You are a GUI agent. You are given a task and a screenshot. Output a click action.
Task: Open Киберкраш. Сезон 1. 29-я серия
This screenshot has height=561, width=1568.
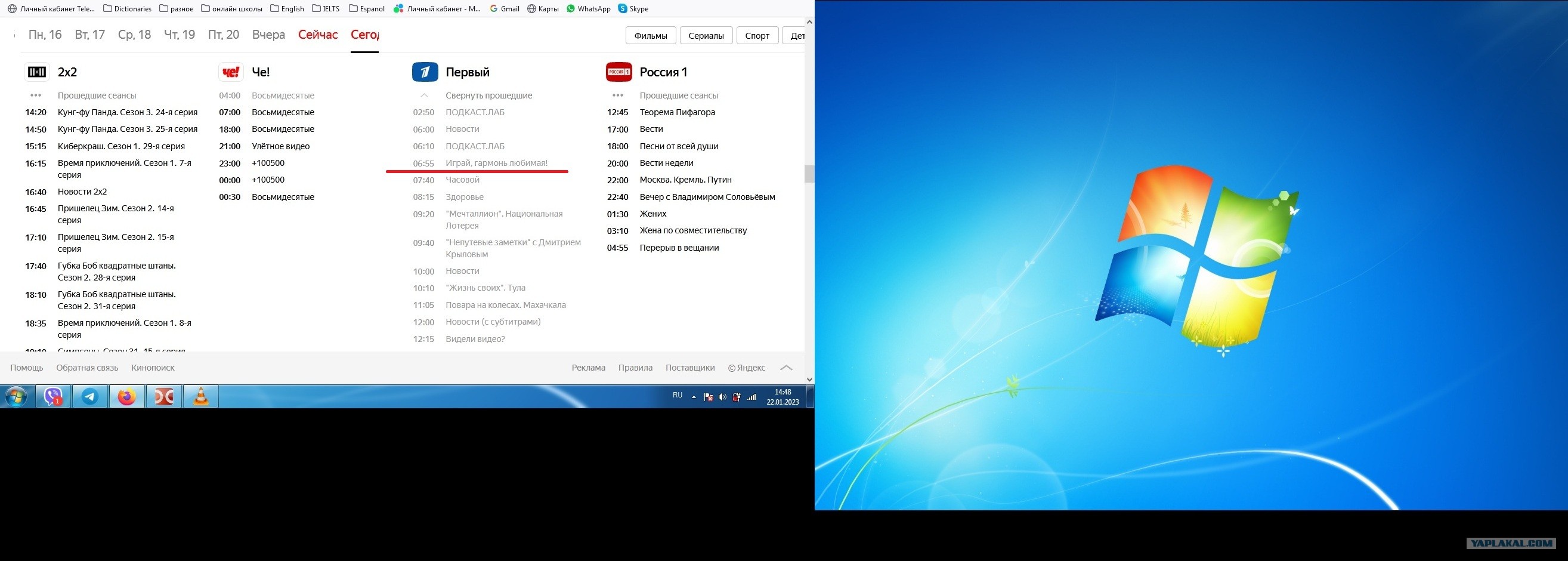(x=121, y=147)
